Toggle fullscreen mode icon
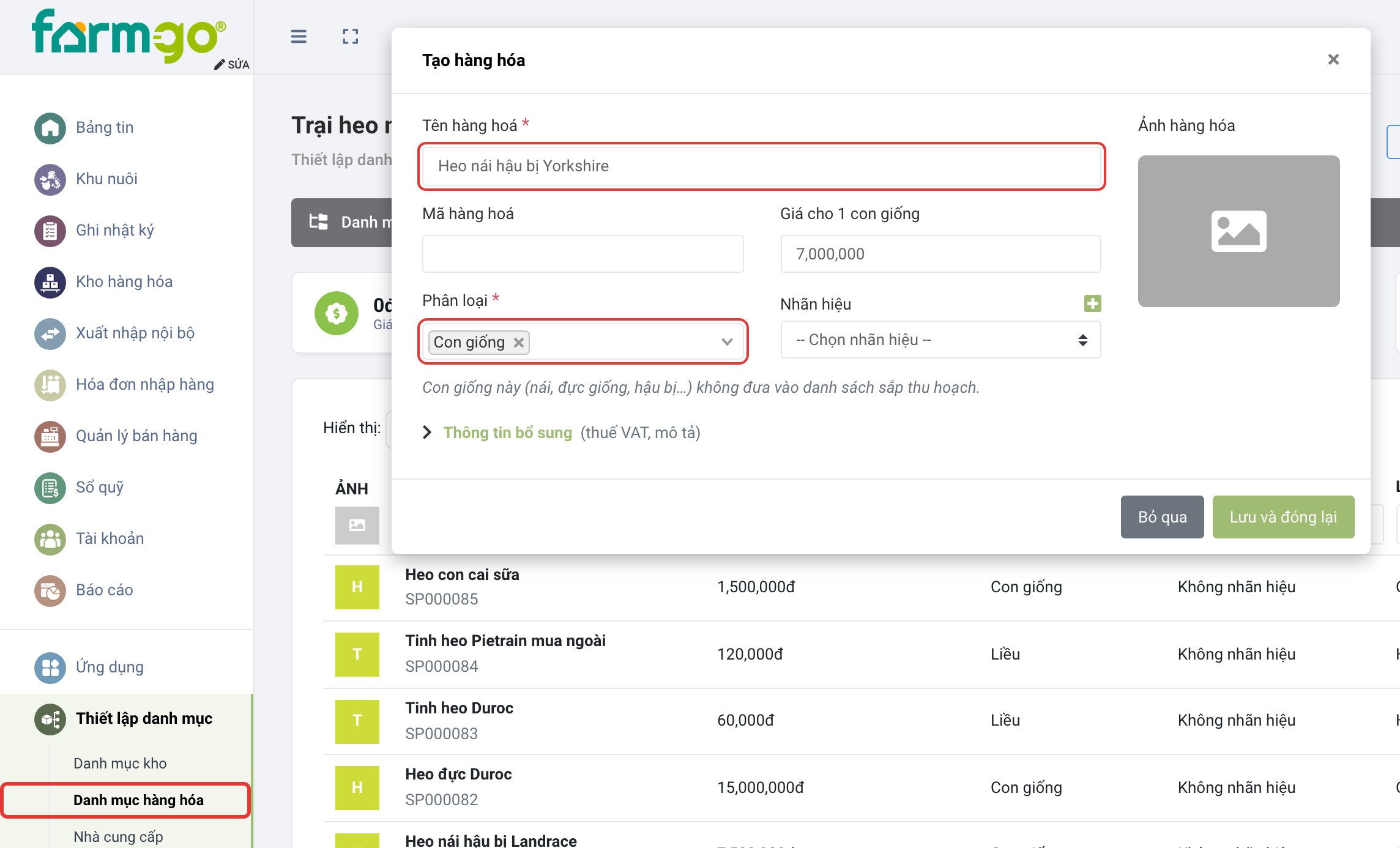Screen dimensions: 1400x848 click(351, 37)
